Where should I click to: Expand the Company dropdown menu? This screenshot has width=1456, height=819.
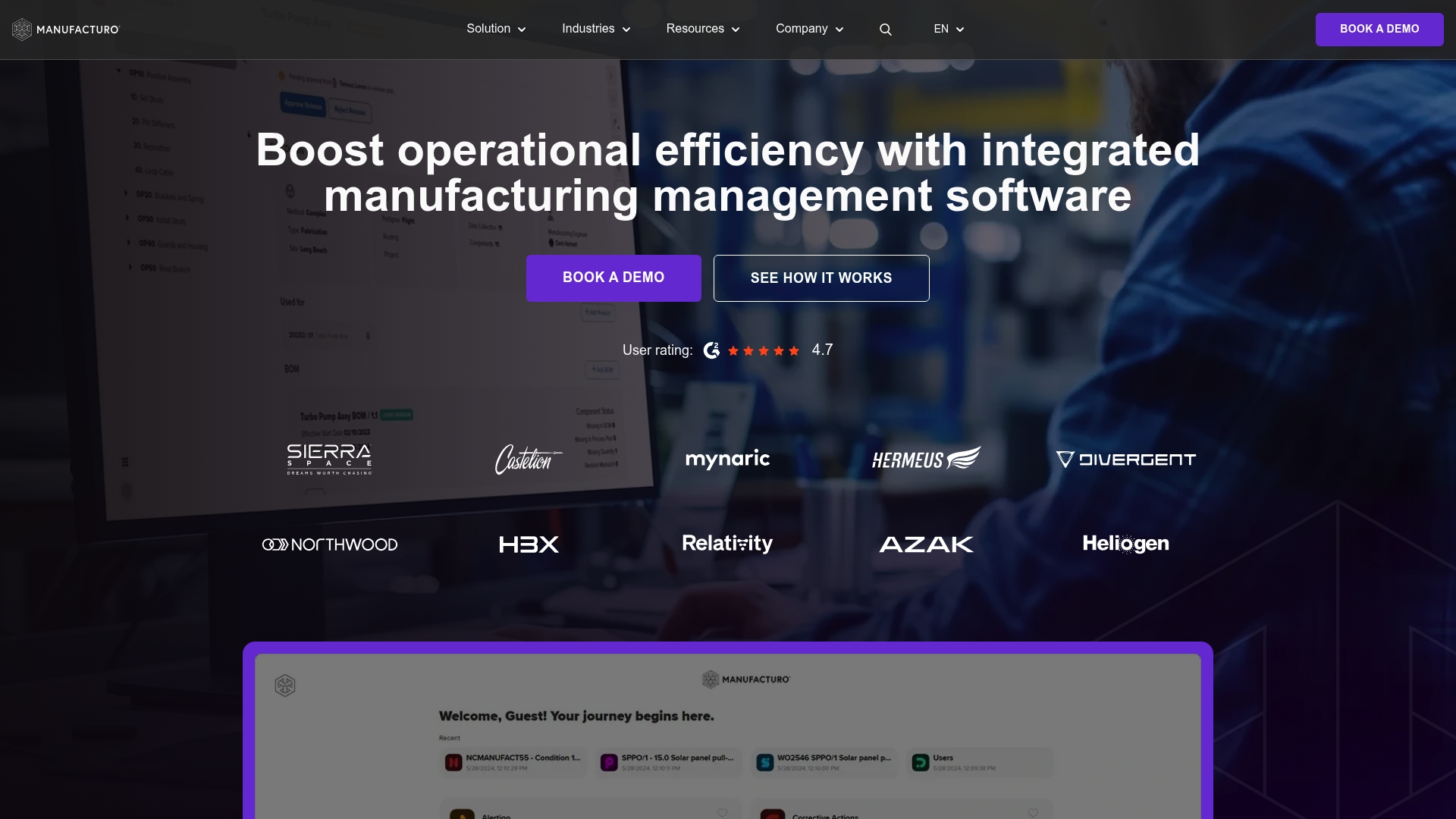pyautogui.click(x=809, y=29)
